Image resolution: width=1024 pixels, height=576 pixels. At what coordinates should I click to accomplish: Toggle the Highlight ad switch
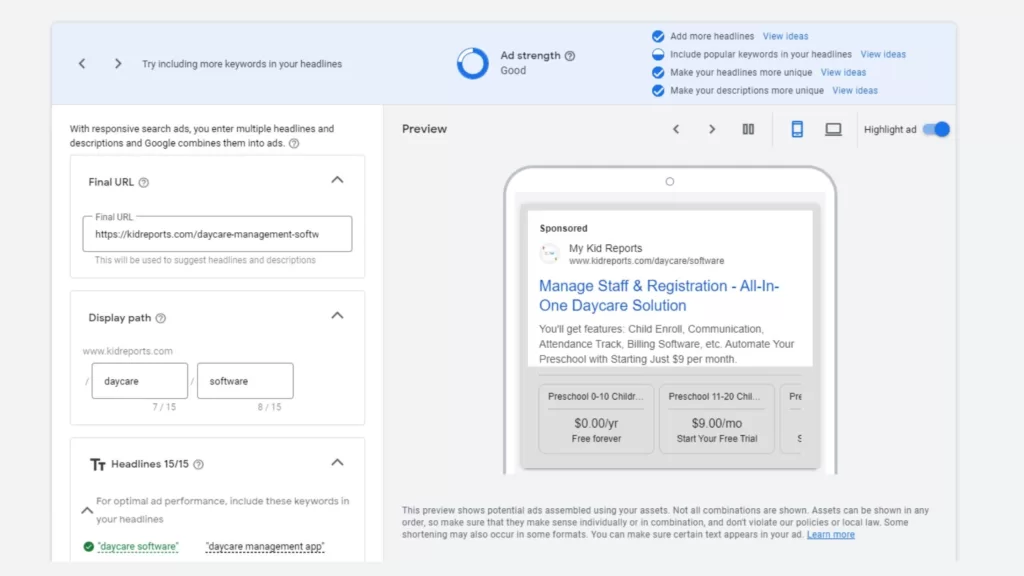936,129
